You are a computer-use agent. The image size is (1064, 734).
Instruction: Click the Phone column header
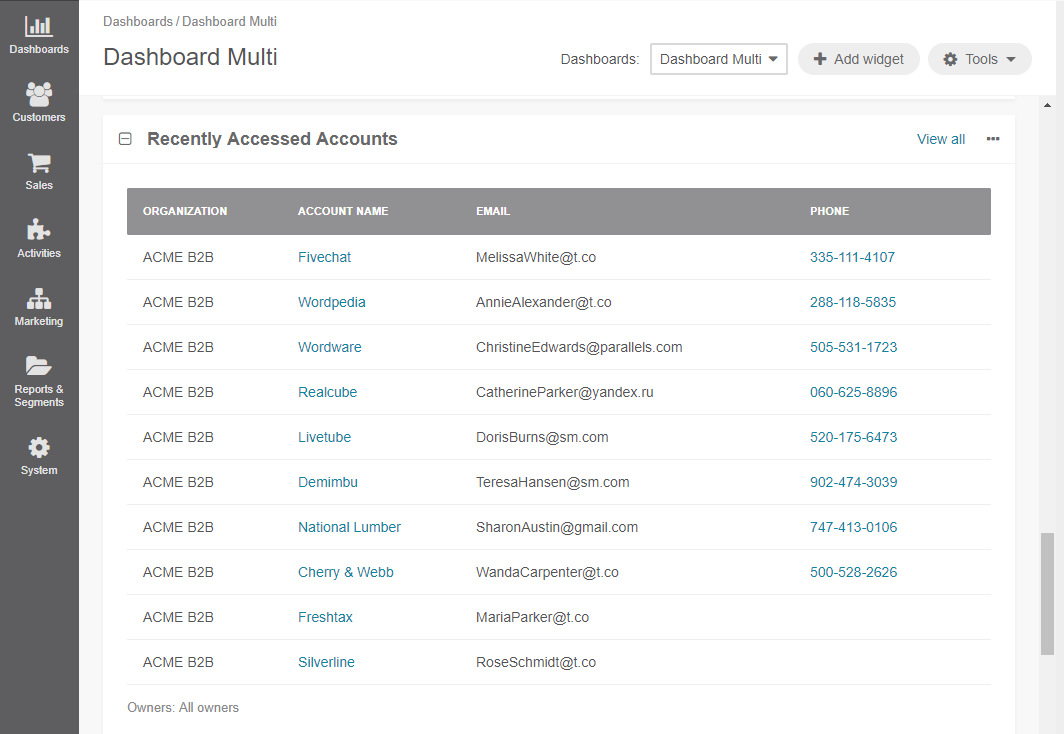tap(829, 211)
